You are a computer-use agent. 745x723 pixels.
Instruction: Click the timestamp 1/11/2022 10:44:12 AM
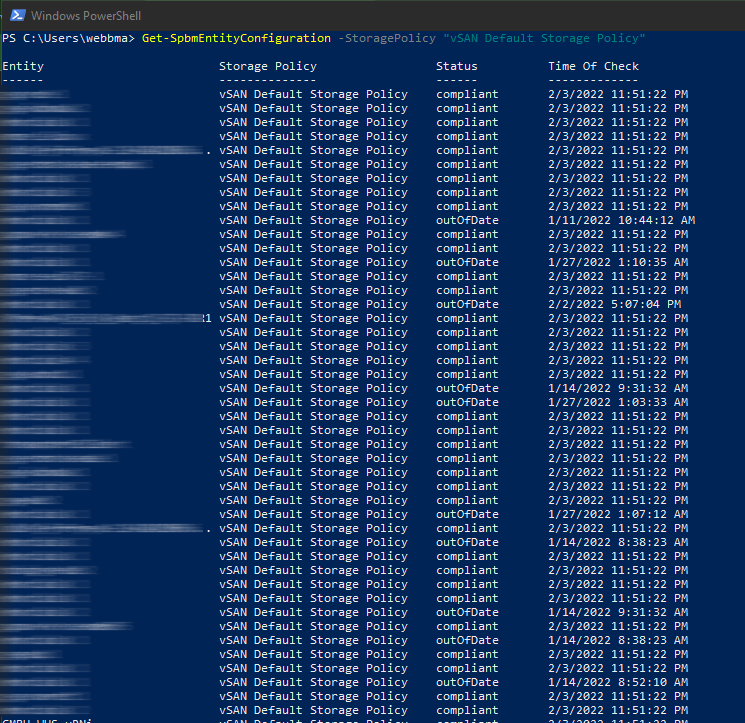coord(621,220)
